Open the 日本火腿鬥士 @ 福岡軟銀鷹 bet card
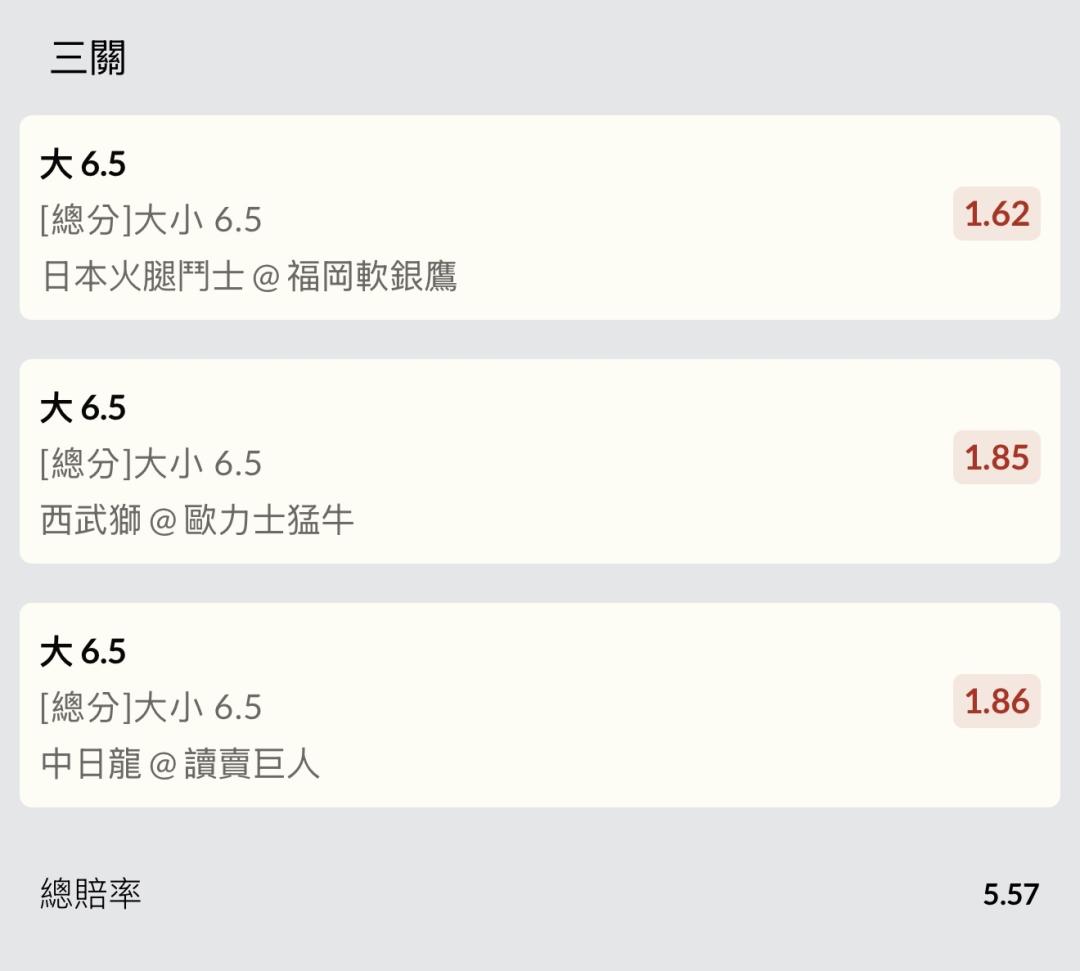1080x971 pixels. point(539,218)
